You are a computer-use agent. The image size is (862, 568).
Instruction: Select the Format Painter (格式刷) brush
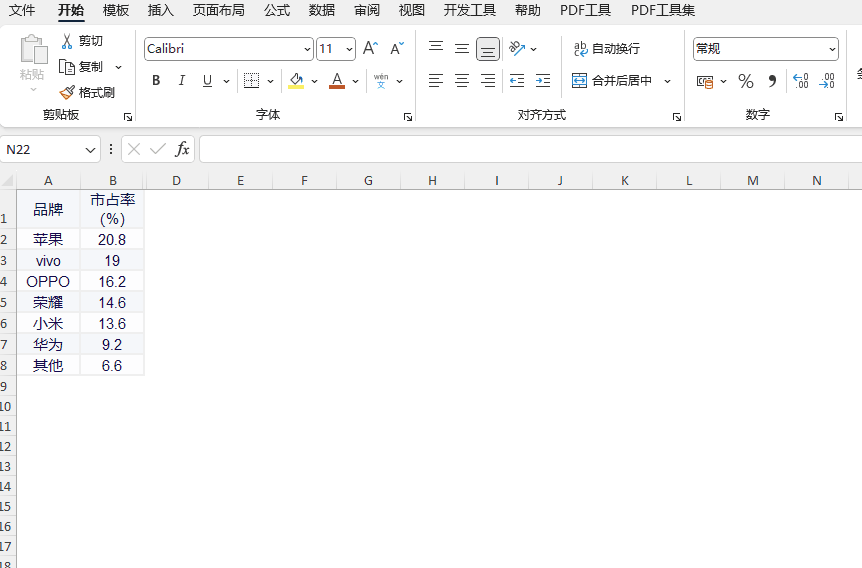(x=67, y=92)
